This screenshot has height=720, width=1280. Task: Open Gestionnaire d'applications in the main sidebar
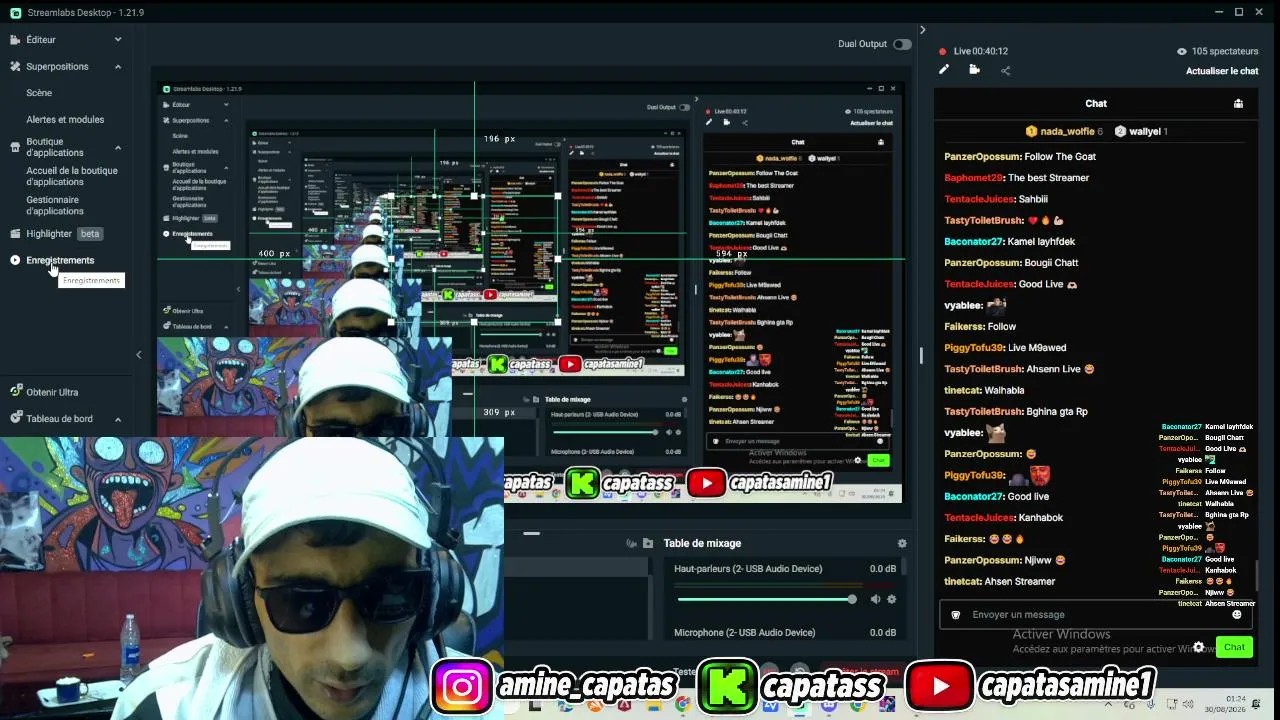click(55, 205)
